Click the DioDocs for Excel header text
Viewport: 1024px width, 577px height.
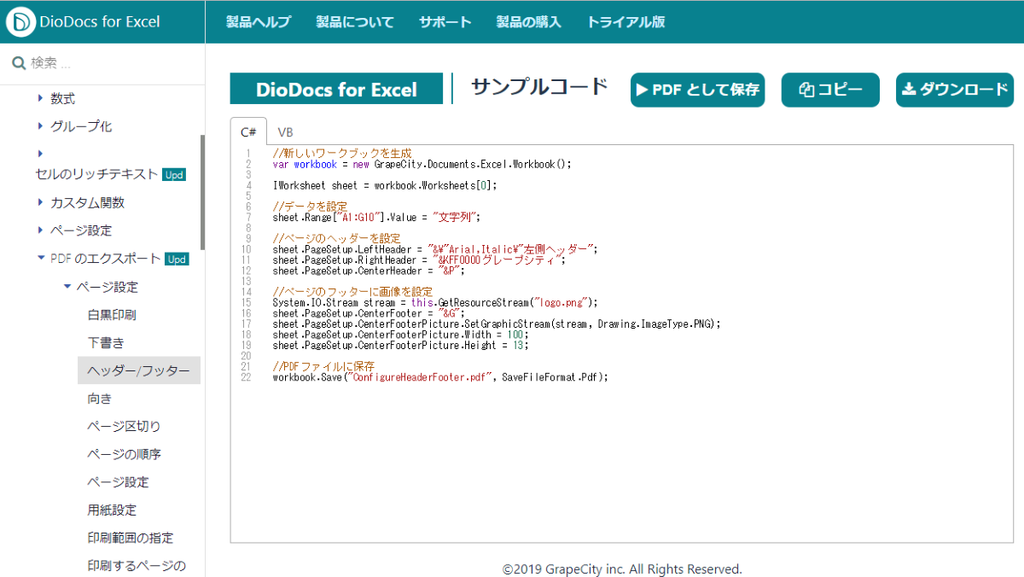(99, 22)
